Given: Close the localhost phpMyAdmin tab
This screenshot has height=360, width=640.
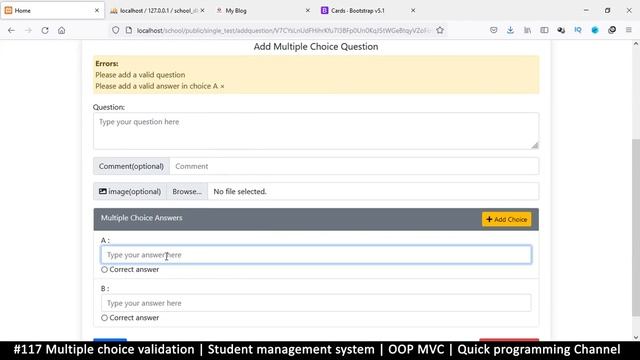Looking at the screenshot, I should (202, 11).
